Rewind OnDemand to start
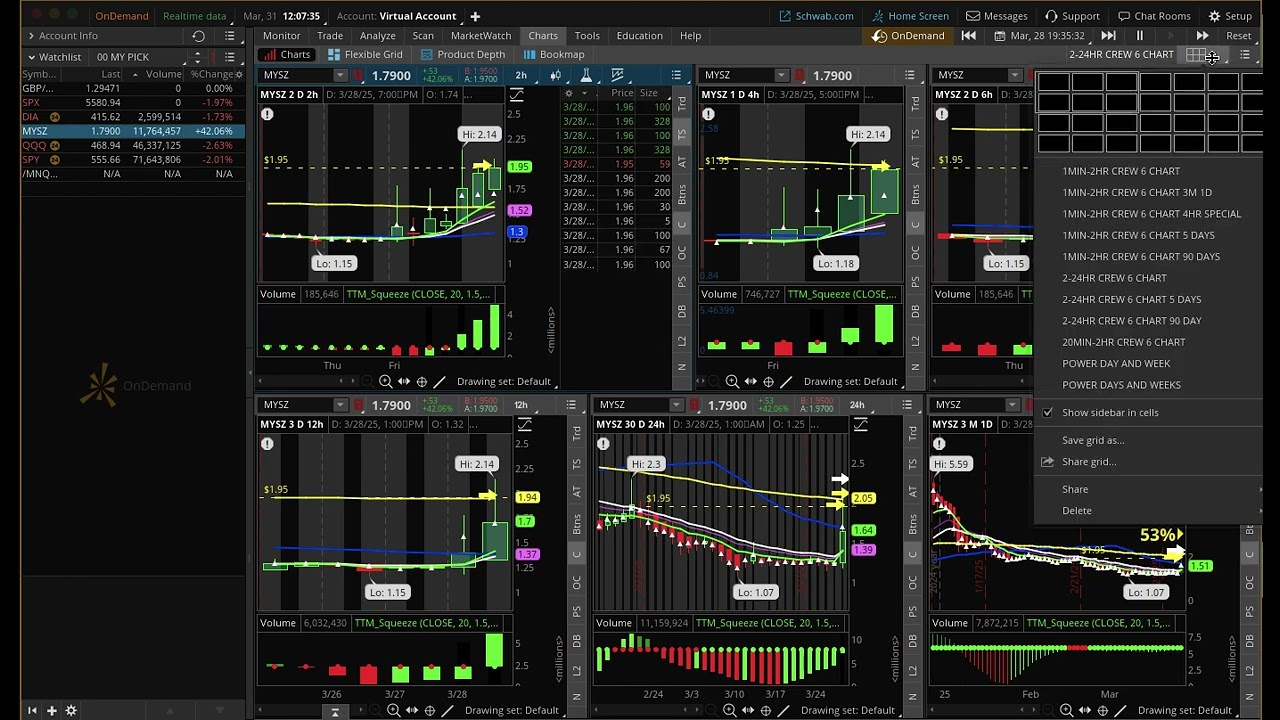 pos(968,36)
